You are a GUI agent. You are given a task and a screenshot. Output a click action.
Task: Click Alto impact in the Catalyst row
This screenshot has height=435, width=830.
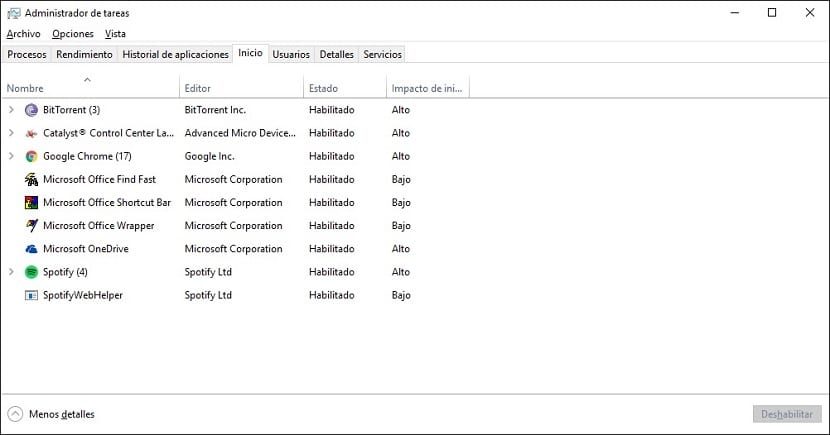[401, 133]
